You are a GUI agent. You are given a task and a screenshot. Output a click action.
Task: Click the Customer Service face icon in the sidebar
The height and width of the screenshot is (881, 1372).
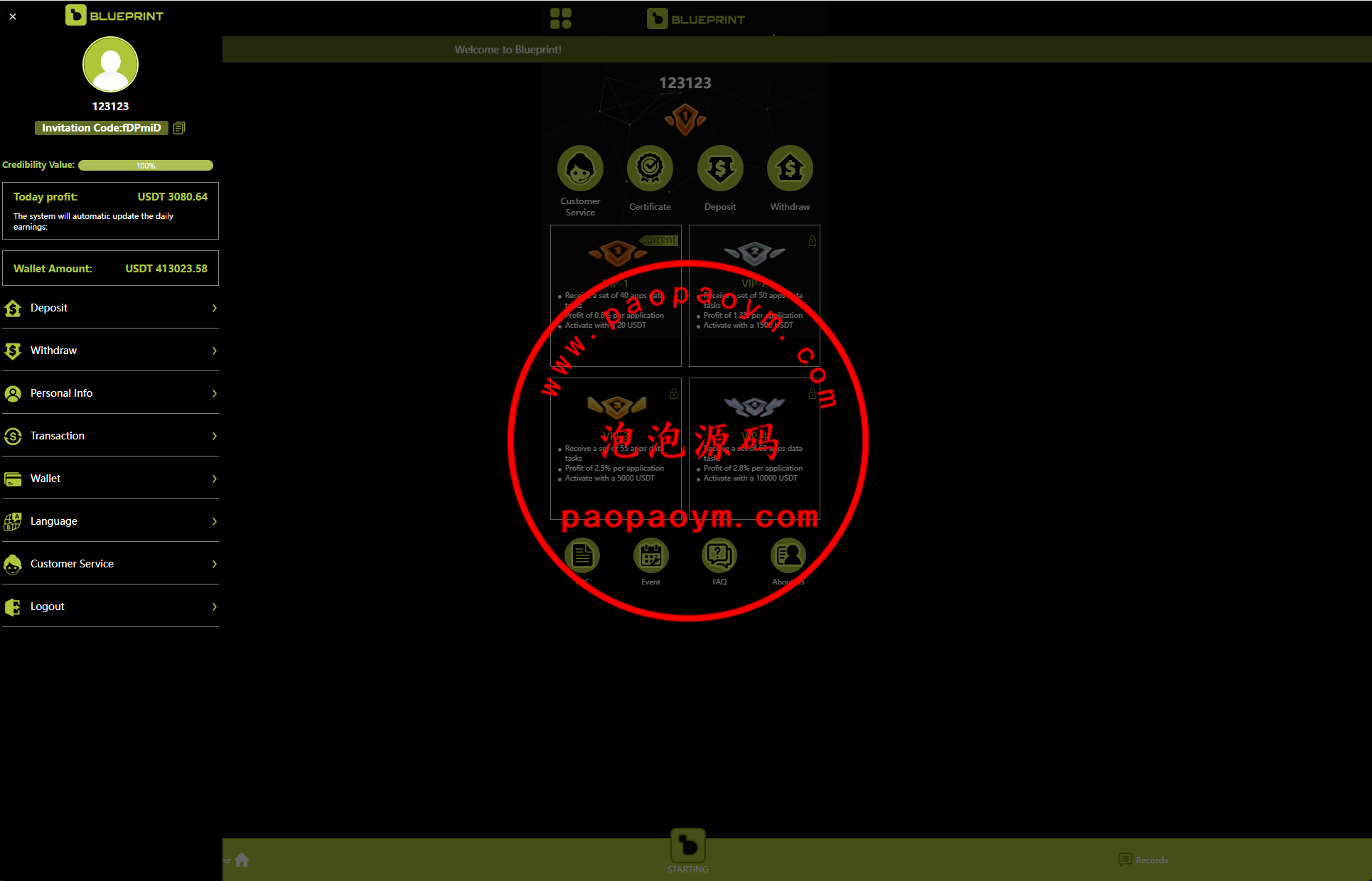click(x=13, y=564)
